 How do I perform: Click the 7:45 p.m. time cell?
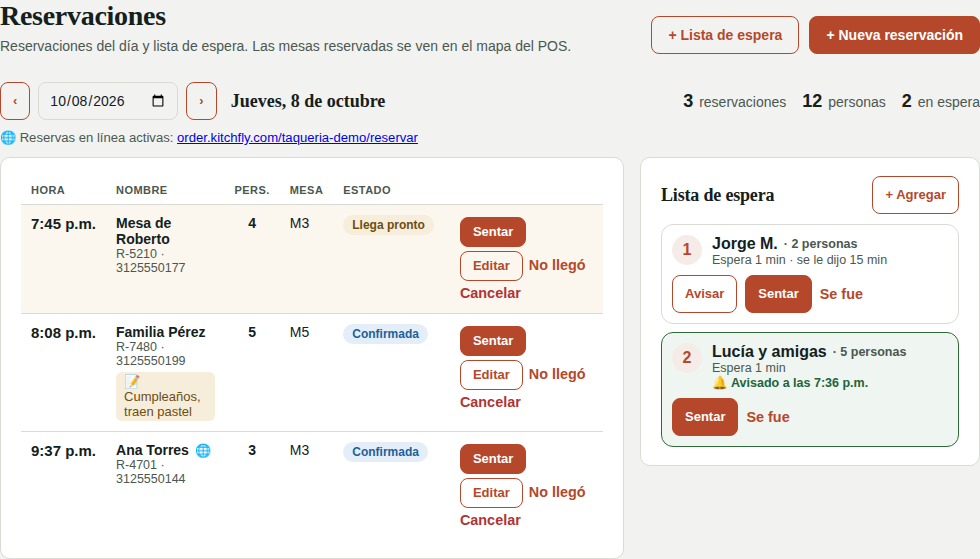pyautogui.click(x=63, y=224)
